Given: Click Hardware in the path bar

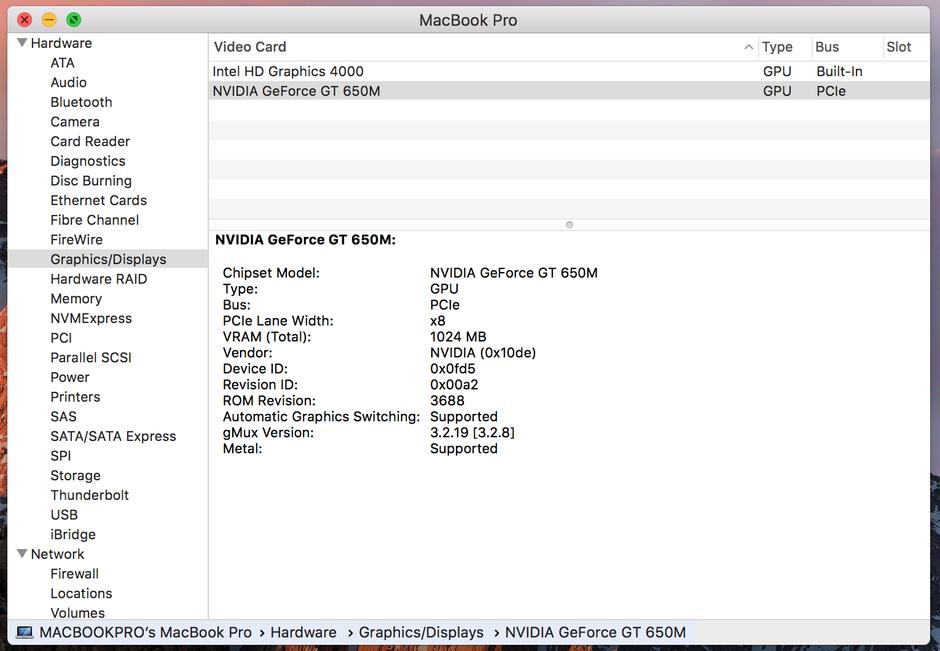Looking at the screenshot, I should [303, 632].
